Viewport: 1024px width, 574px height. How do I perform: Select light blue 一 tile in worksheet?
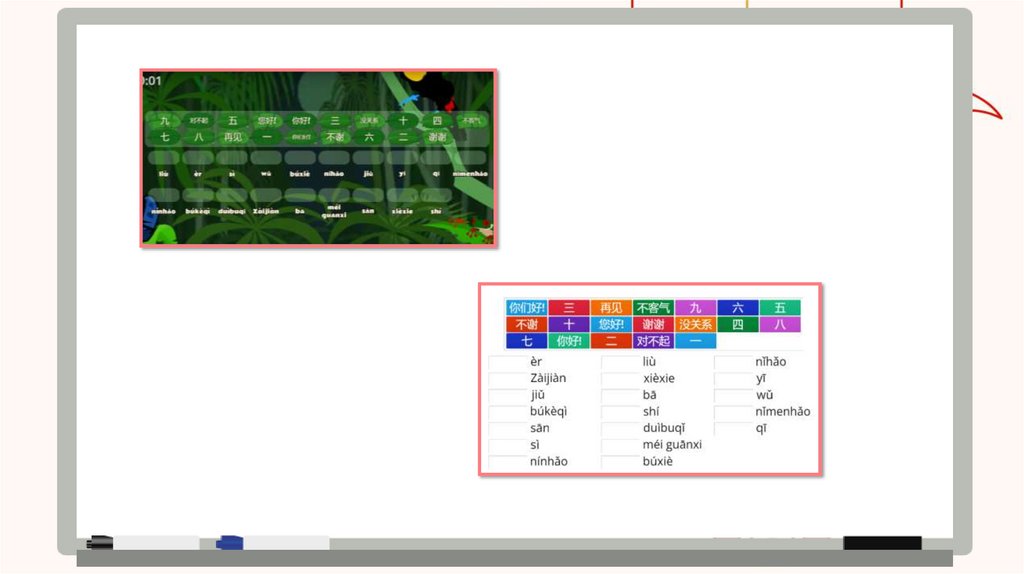pos(696,341)
